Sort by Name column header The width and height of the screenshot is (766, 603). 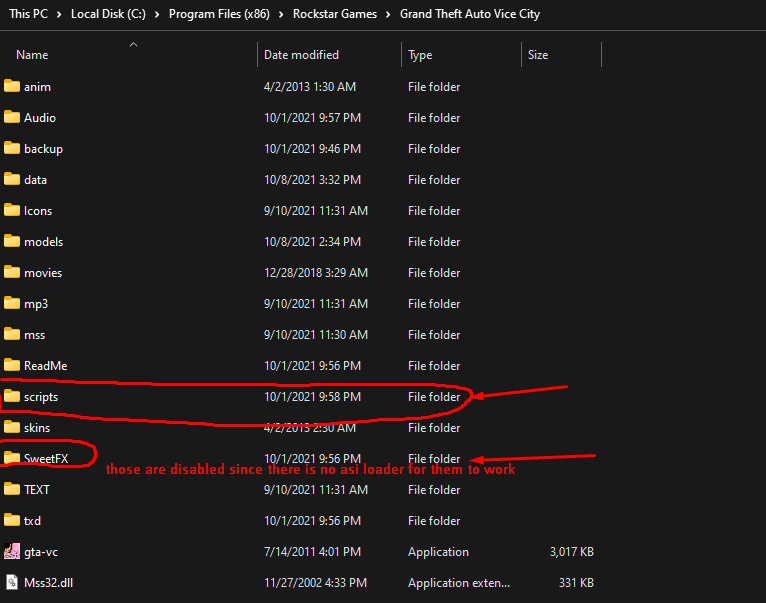click(32, 55)
